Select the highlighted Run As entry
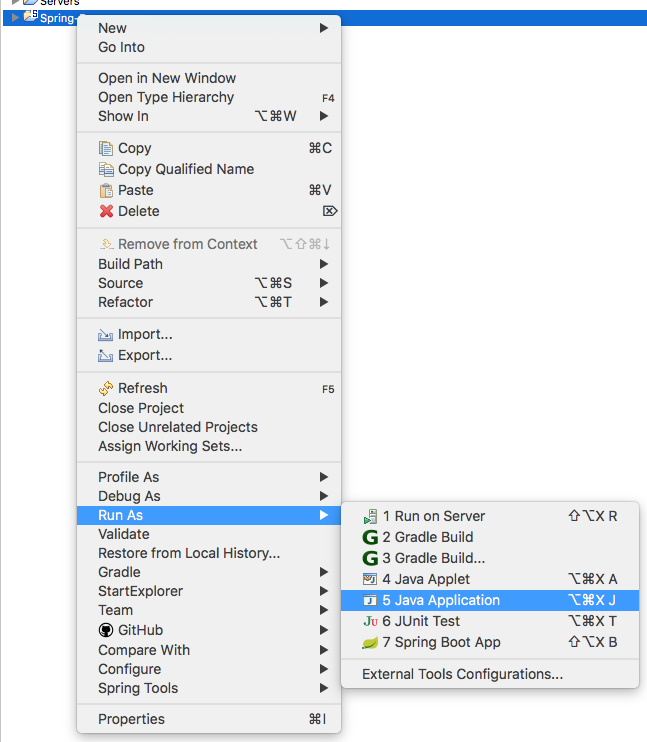 click(x=209, y=515)
